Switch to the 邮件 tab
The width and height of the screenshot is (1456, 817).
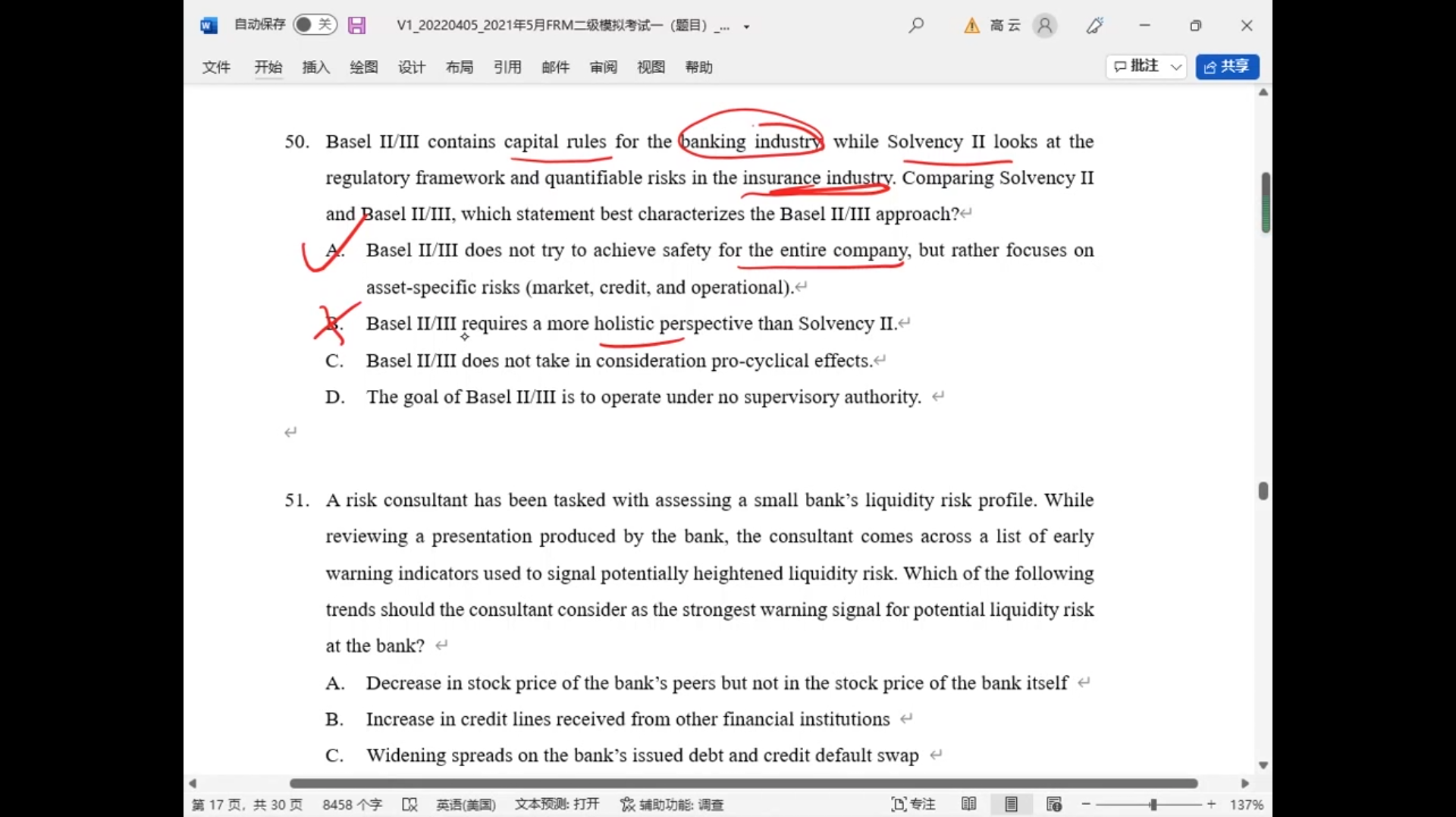(555, 68)
